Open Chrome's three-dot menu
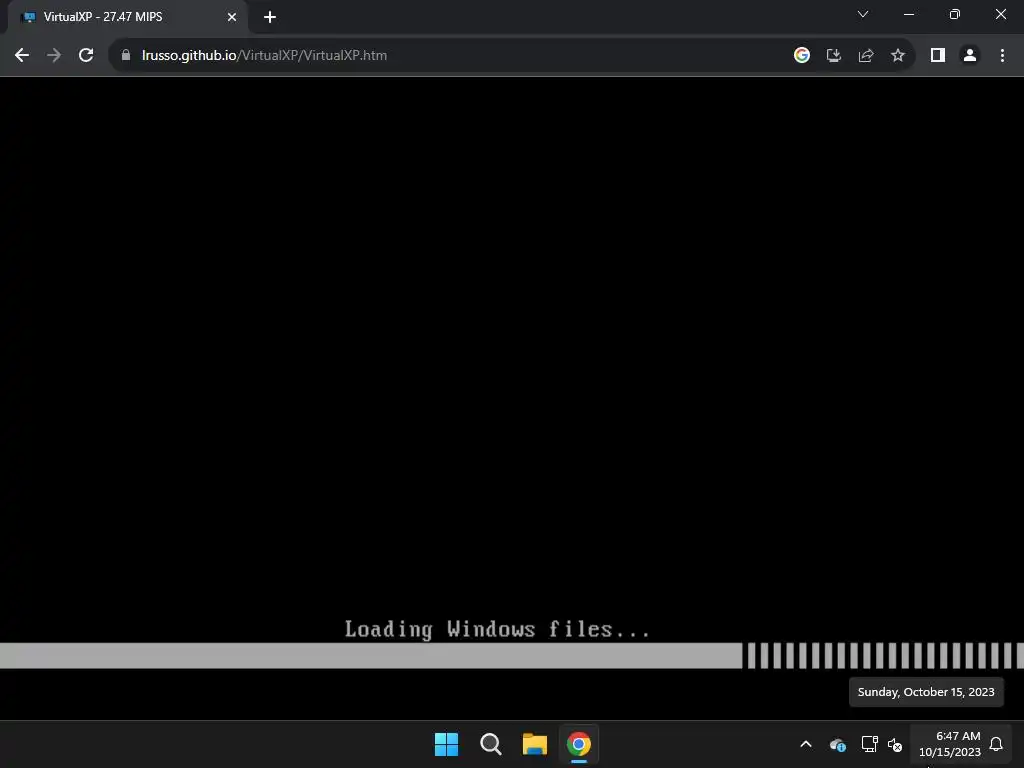Screen dimensions: 1024x768 pos(1002,56)
